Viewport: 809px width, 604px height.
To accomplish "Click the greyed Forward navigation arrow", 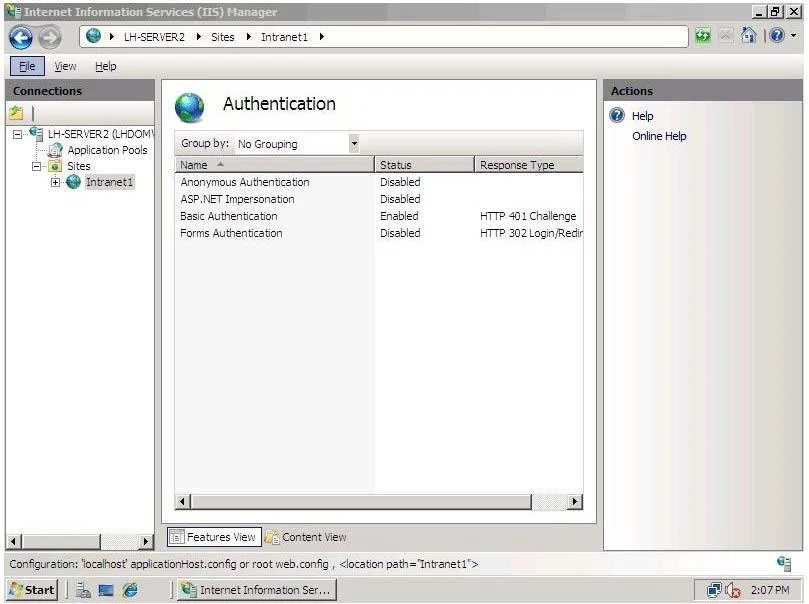I will (51, 38).
